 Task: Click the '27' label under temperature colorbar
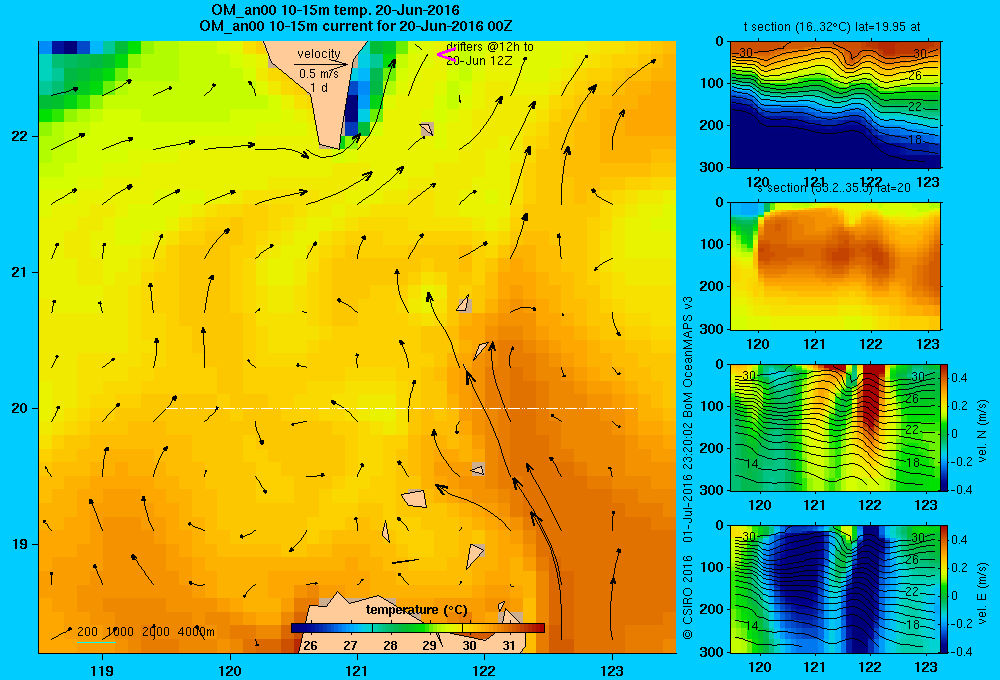350,646
